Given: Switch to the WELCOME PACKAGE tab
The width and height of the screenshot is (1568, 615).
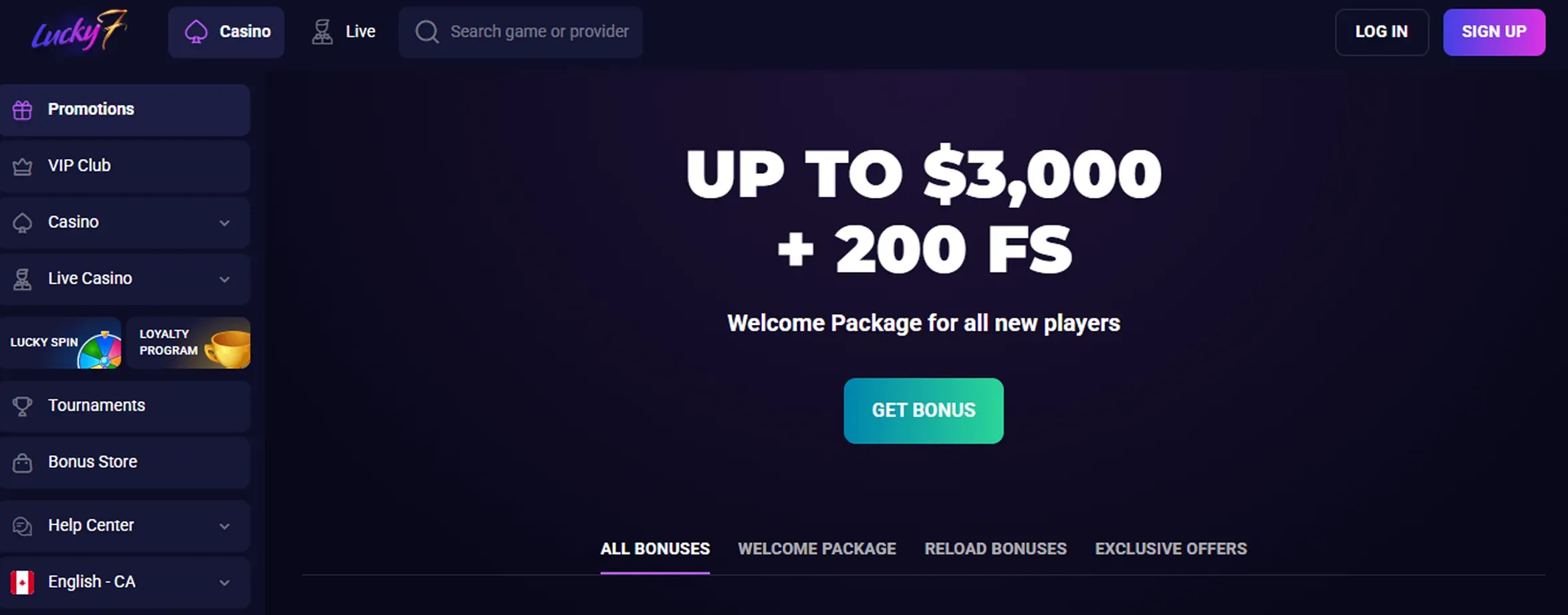Looking at the screenshot, I should (817, 548).
